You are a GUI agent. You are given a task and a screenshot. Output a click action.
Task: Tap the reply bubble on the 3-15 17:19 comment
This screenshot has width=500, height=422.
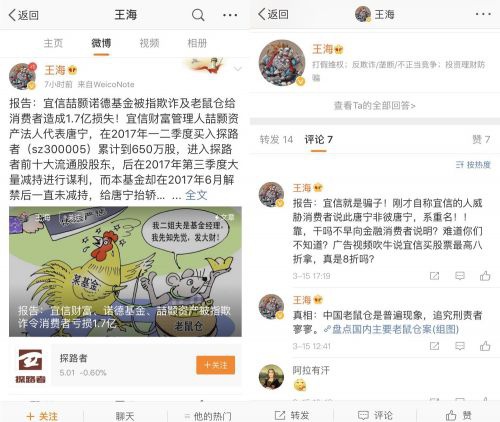pos(460,276)
